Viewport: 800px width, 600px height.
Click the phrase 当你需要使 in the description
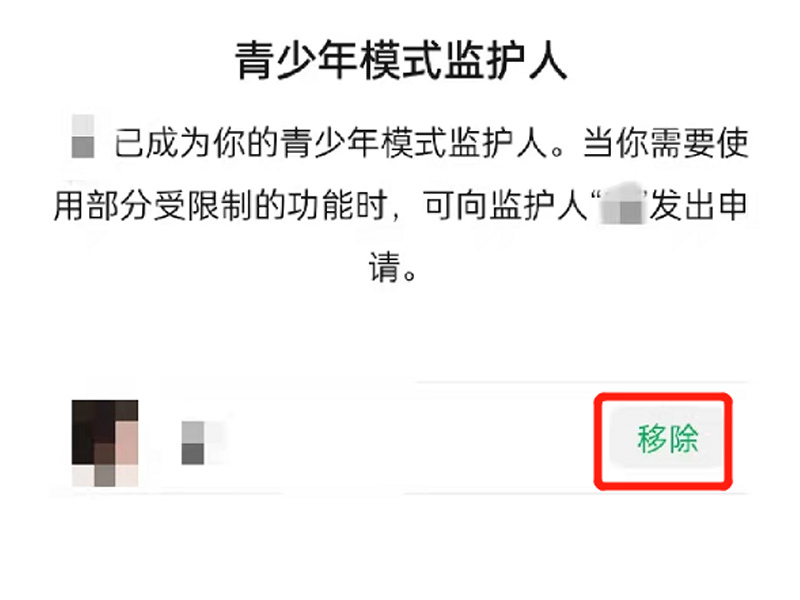point(666,142)
